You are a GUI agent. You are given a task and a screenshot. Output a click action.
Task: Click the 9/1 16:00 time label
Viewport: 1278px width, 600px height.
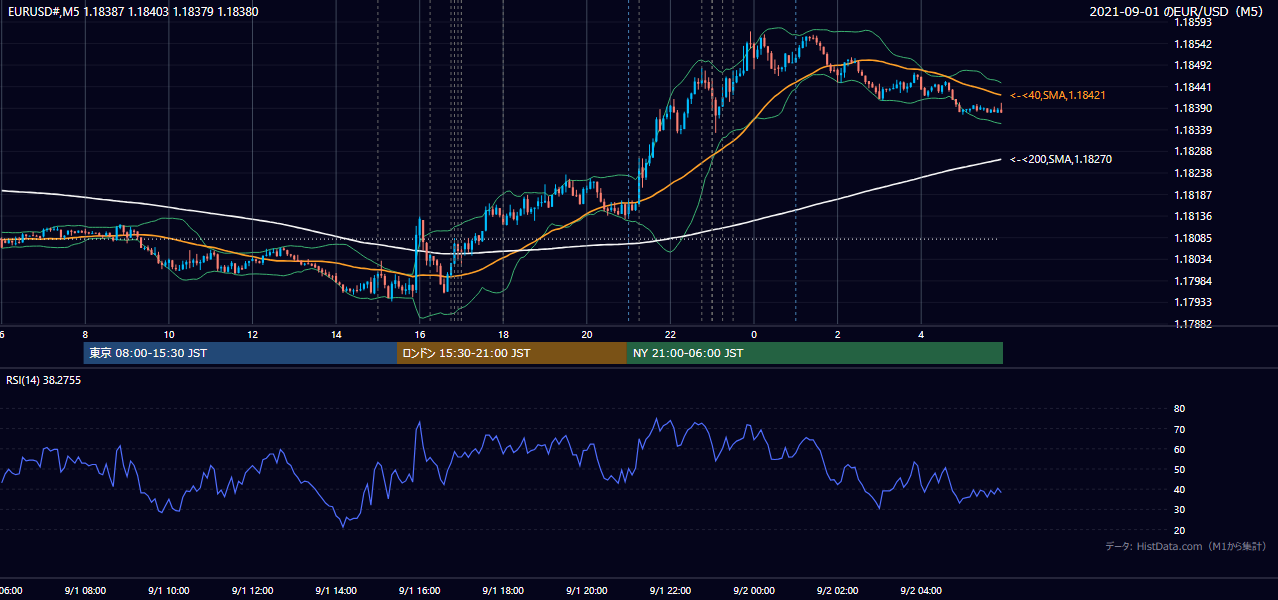pos(420,590)
